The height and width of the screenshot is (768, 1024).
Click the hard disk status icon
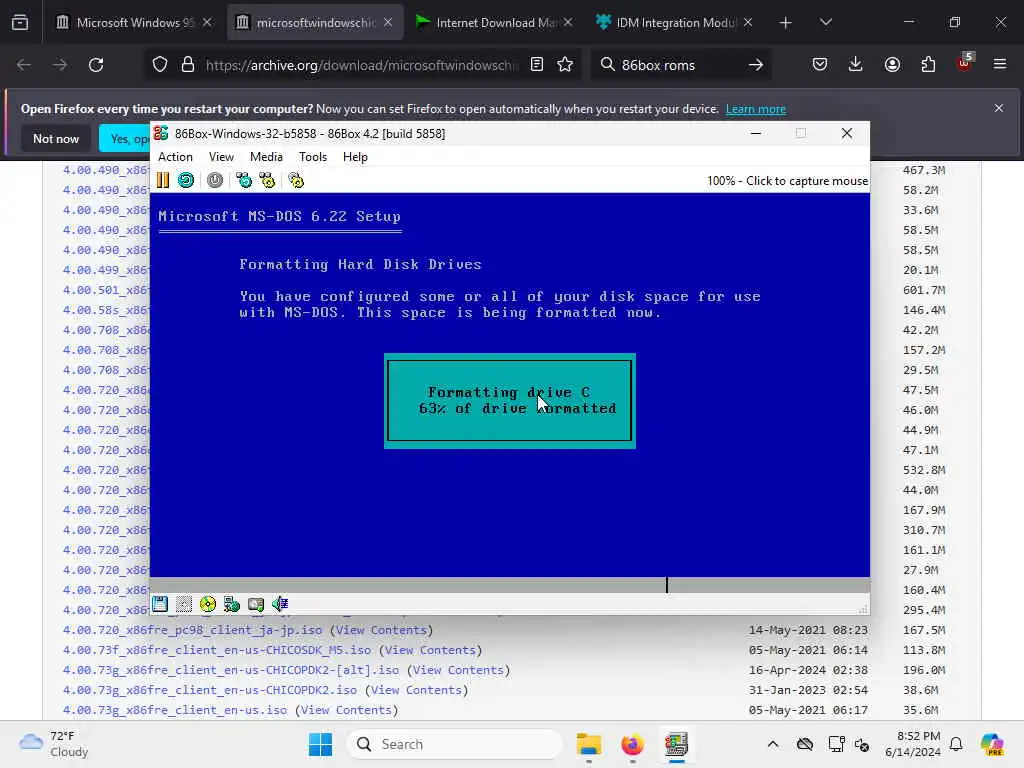[256, 604]
